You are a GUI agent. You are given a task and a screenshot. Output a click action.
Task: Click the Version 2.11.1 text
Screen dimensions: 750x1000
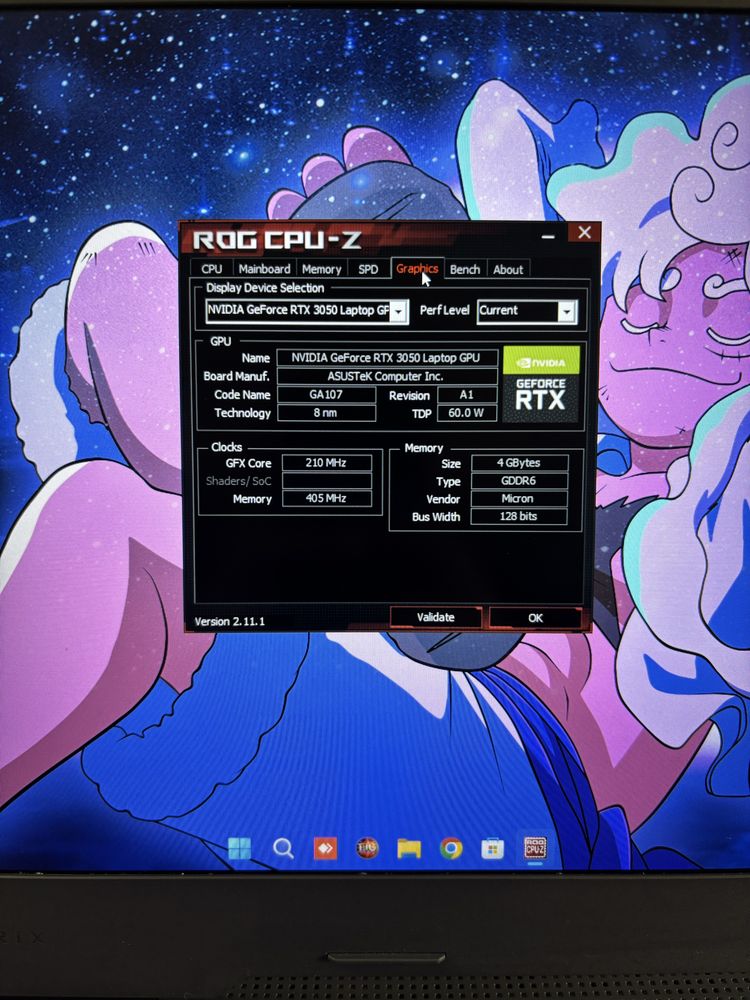point(230,621)
